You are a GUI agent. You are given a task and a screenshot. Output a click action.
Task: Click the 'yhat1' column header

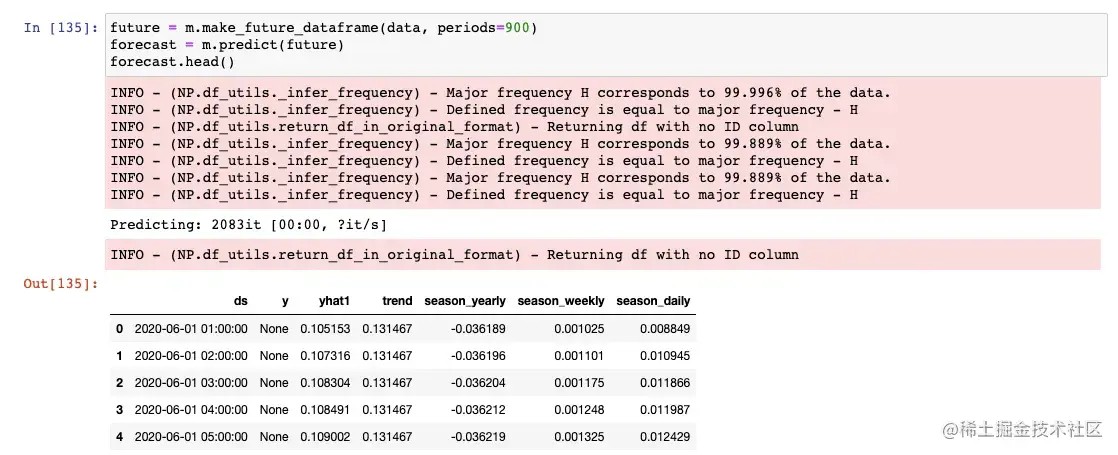pos(321,301)
